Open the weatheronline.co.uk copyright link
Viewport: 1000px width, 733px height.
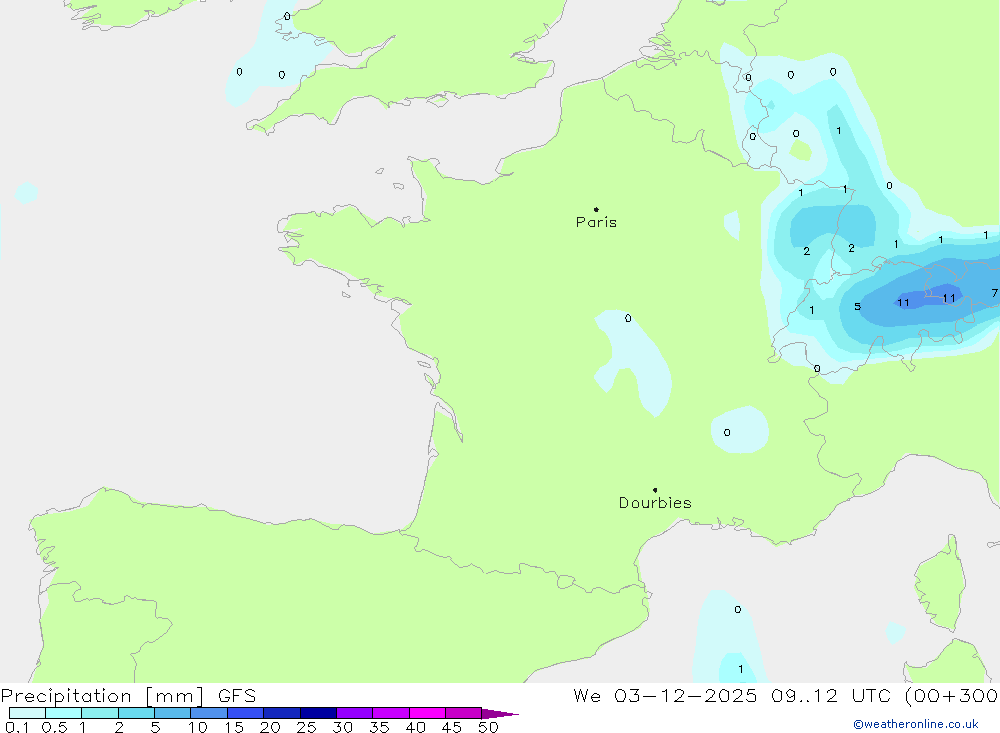click(x=916, y=724)
